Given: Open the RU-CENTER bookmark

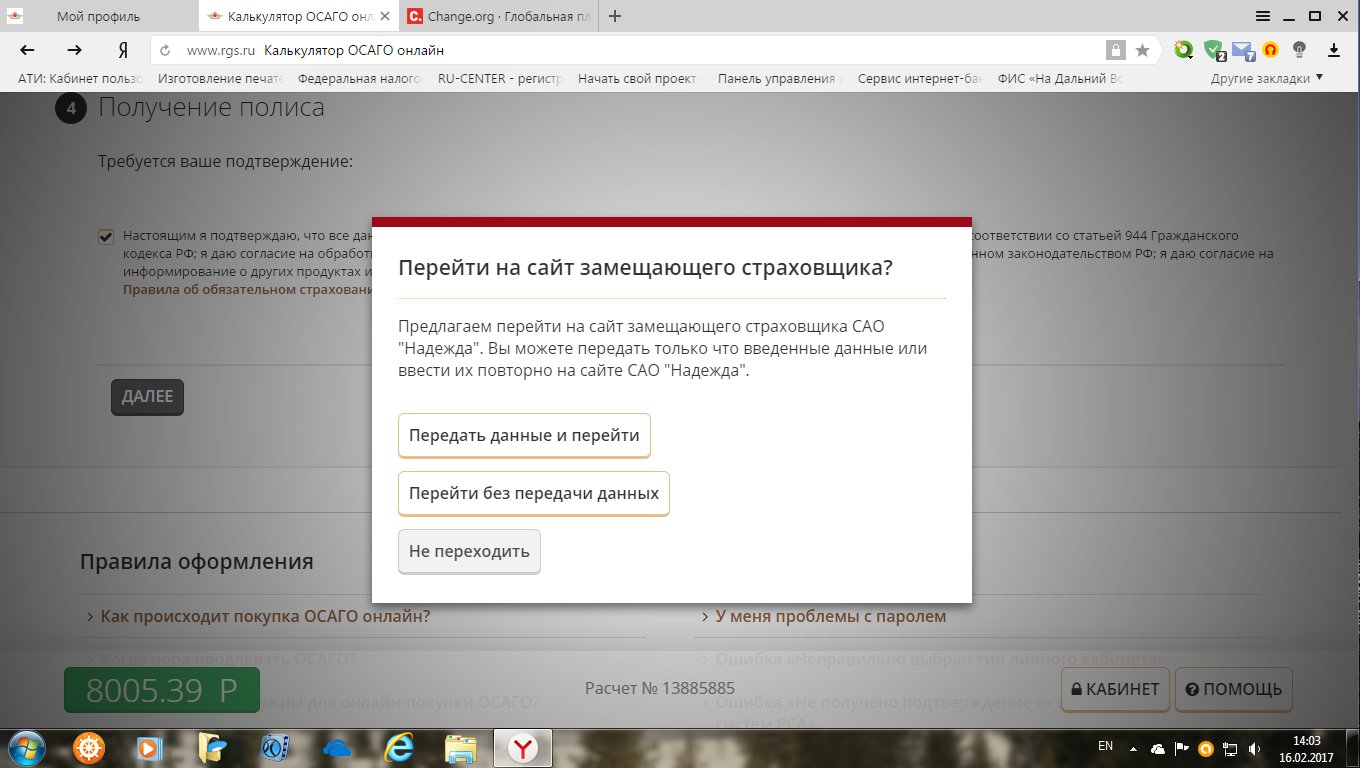Looking at the screenshot, I should click(501, 79).
